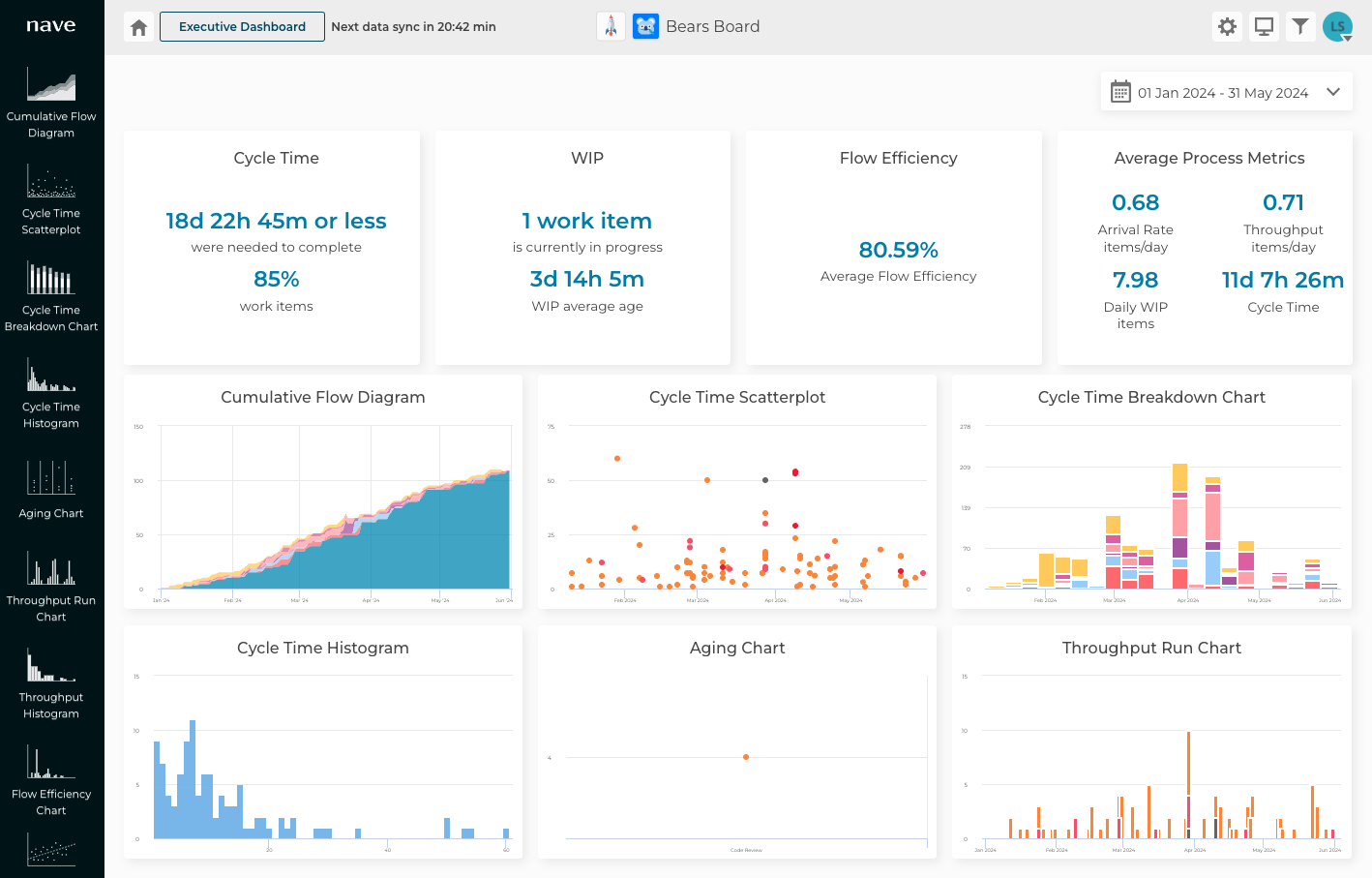The image size is (1372, 878).
Task: Open the dashboard settings gear
Action: click(1227, 26)
